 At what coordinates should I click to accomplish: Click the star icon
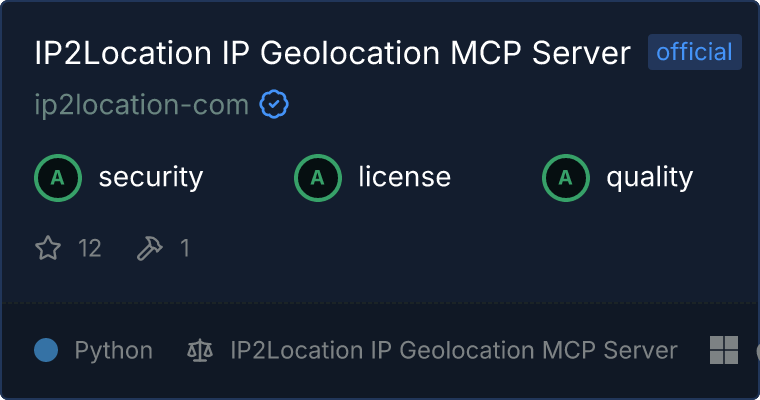coord(48,248)
